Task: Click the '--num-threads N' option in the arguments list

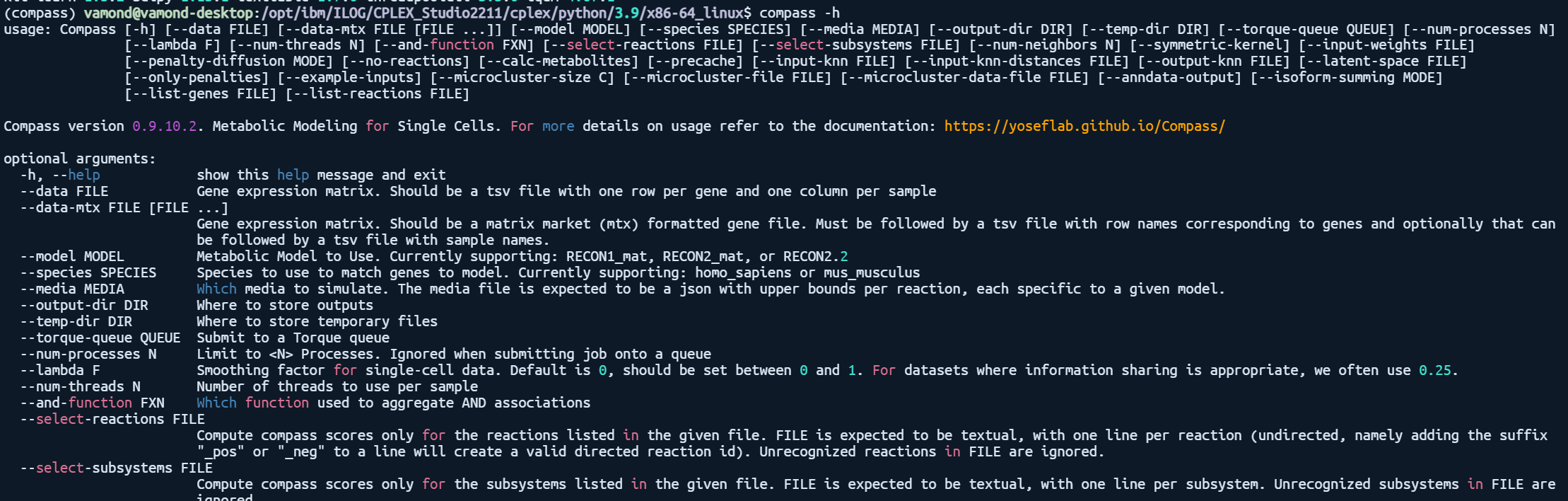Action: point(81,386)
